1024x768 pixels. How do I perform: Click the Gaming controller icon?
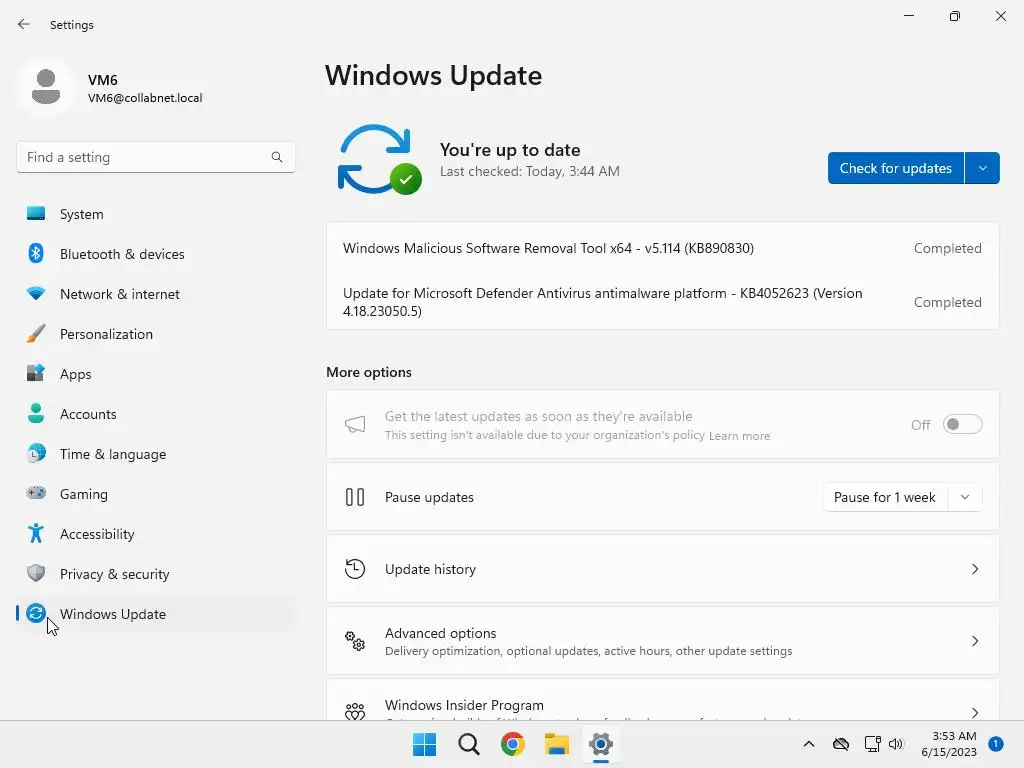pos(36,493)
